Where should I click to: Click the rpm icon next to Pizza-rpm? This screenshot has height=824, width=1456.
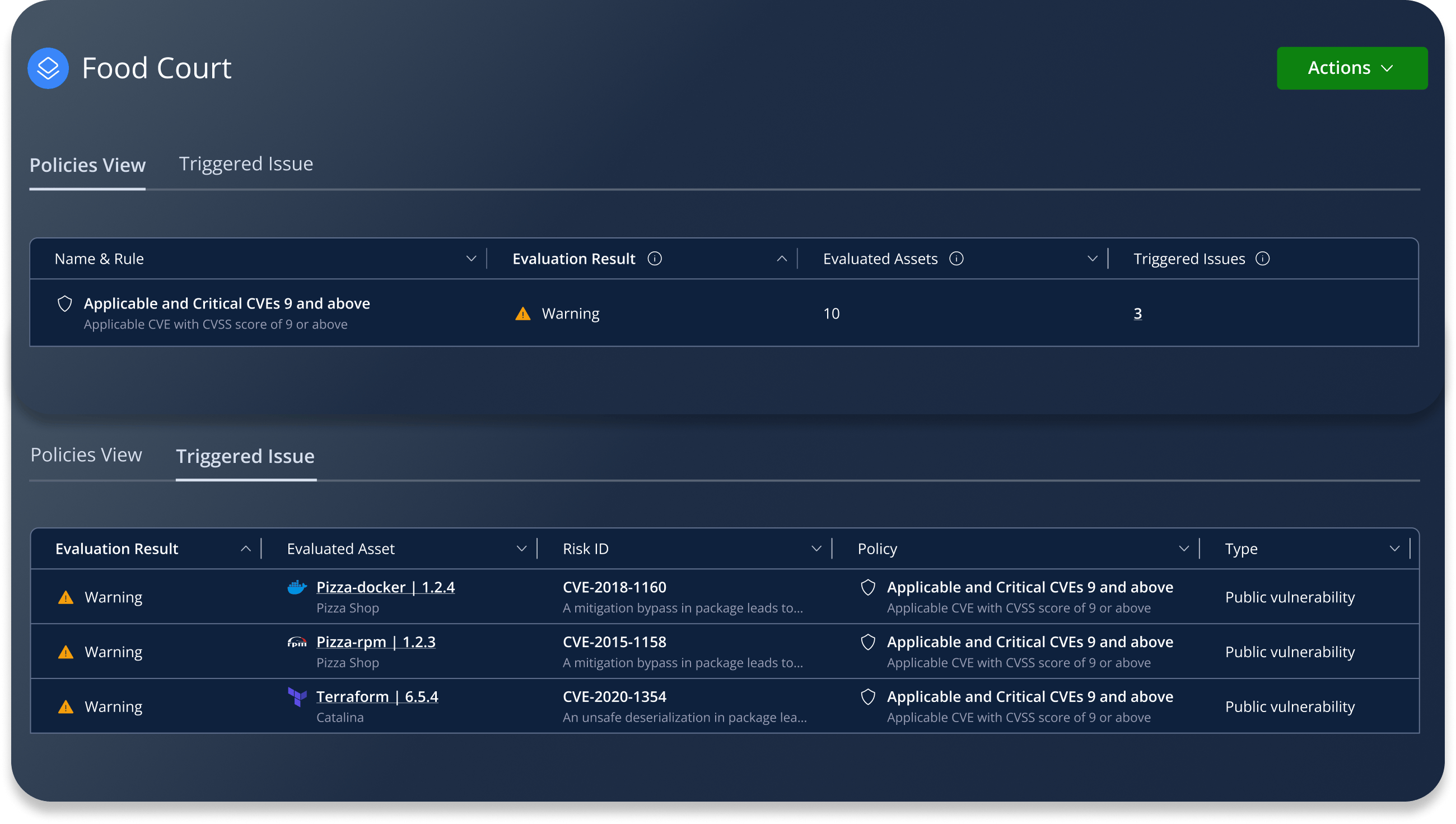(x=297, y=642)
